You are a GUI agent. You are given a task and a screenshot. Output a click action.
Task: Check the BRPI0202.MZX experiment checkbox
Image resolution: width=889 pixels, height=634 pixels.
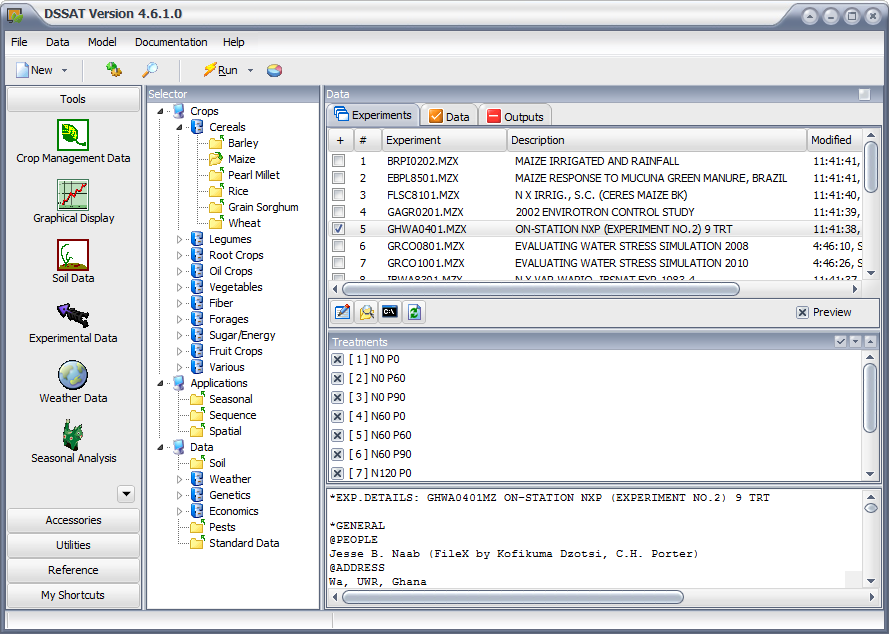tap(338, 160)
